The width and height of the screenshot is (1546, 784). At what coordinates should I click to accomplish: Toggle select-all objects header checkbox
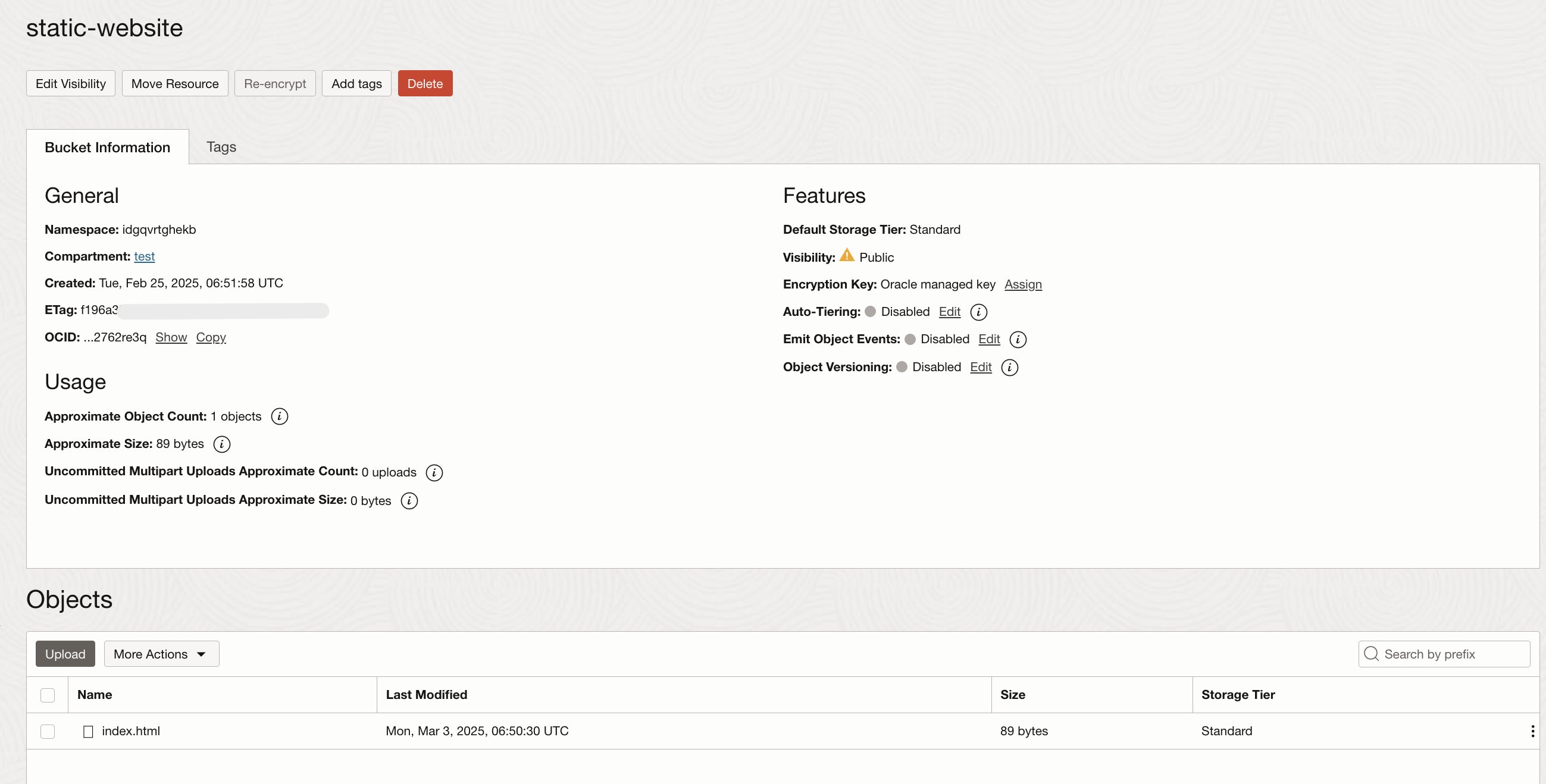[48, 695]
